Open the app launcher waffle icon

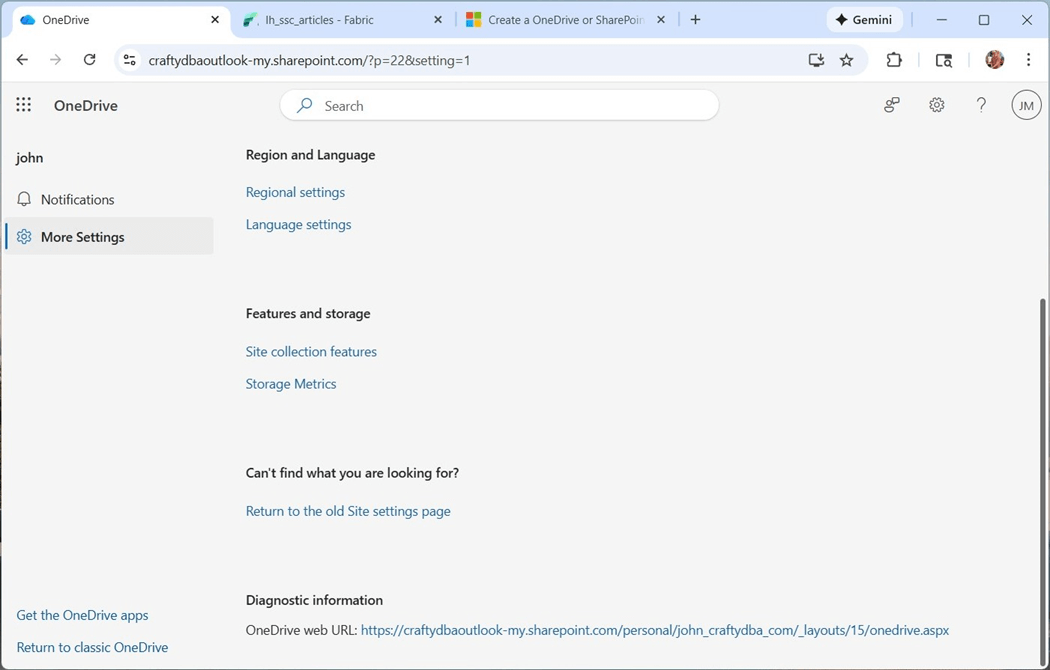coord(24,105)
